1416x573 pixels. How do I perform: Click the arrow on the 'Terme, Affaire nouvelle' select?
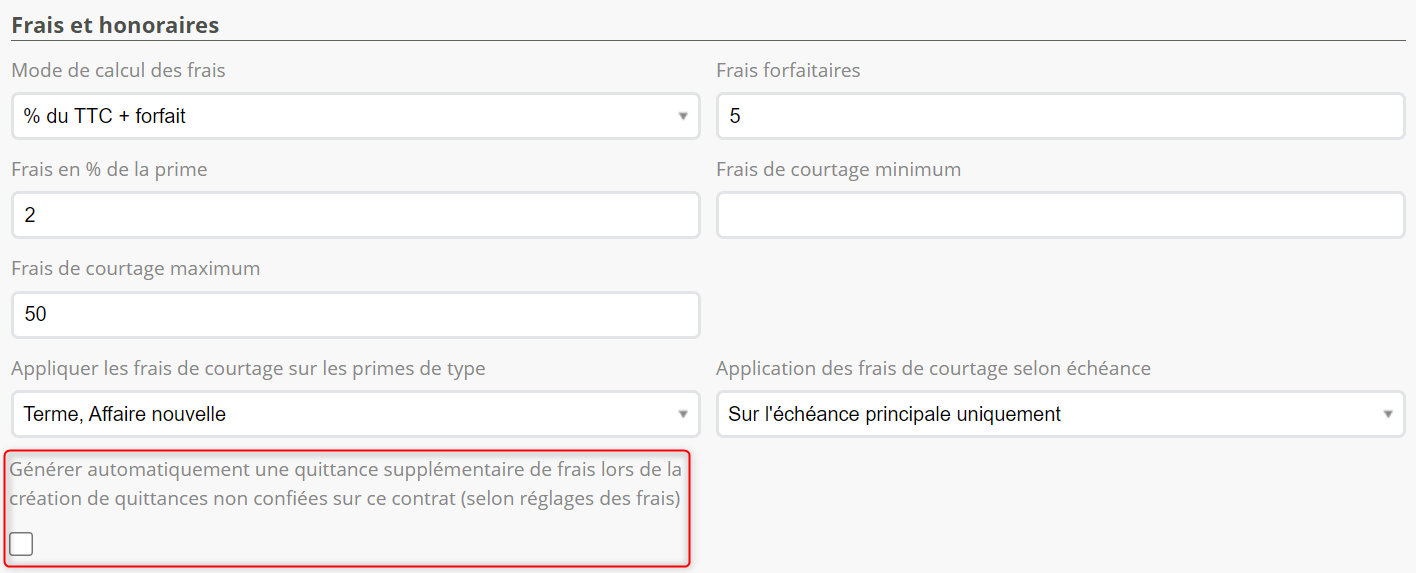pyautogui.click(x=683, y=414)
